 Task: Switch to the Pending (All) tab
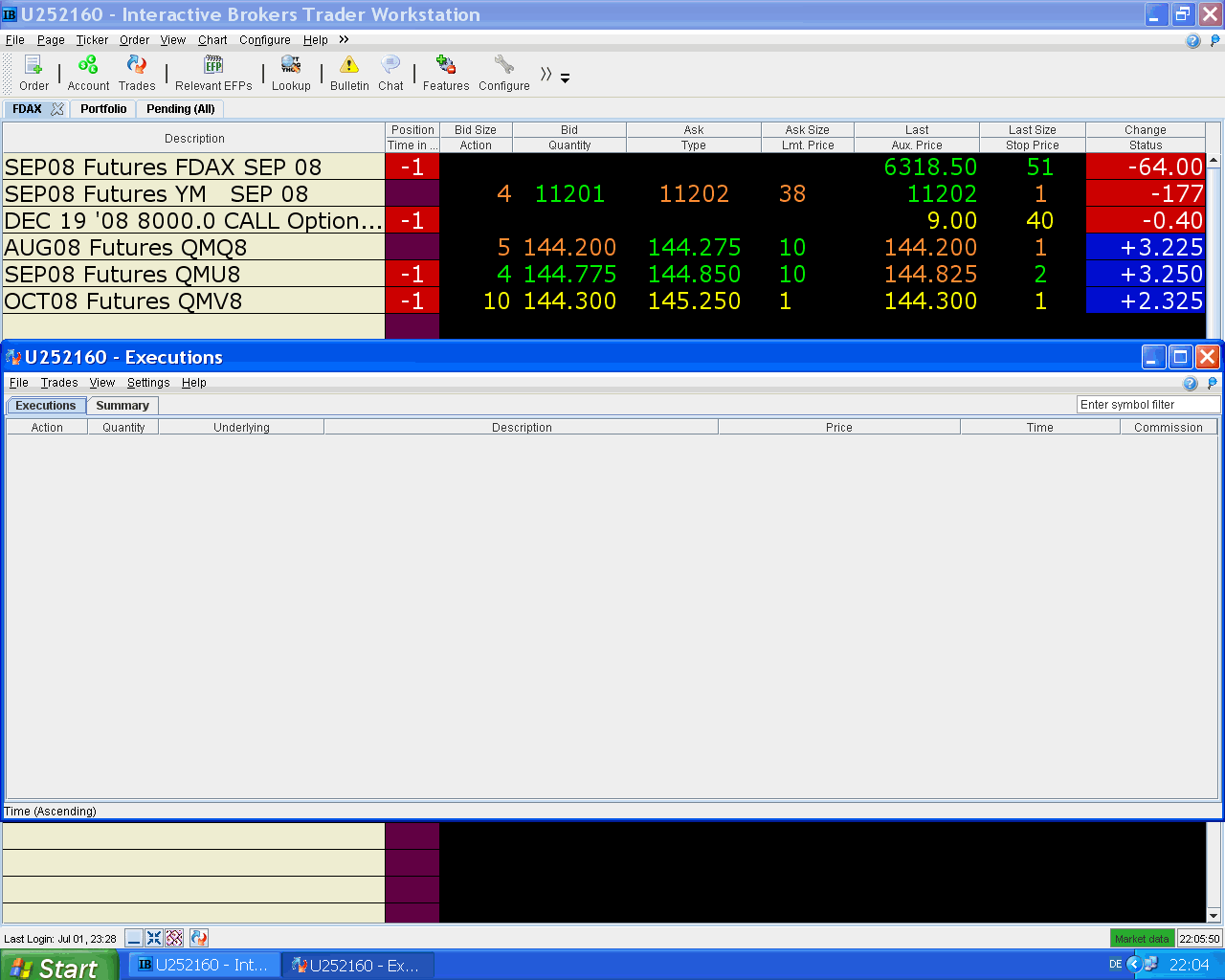(180, 109)
